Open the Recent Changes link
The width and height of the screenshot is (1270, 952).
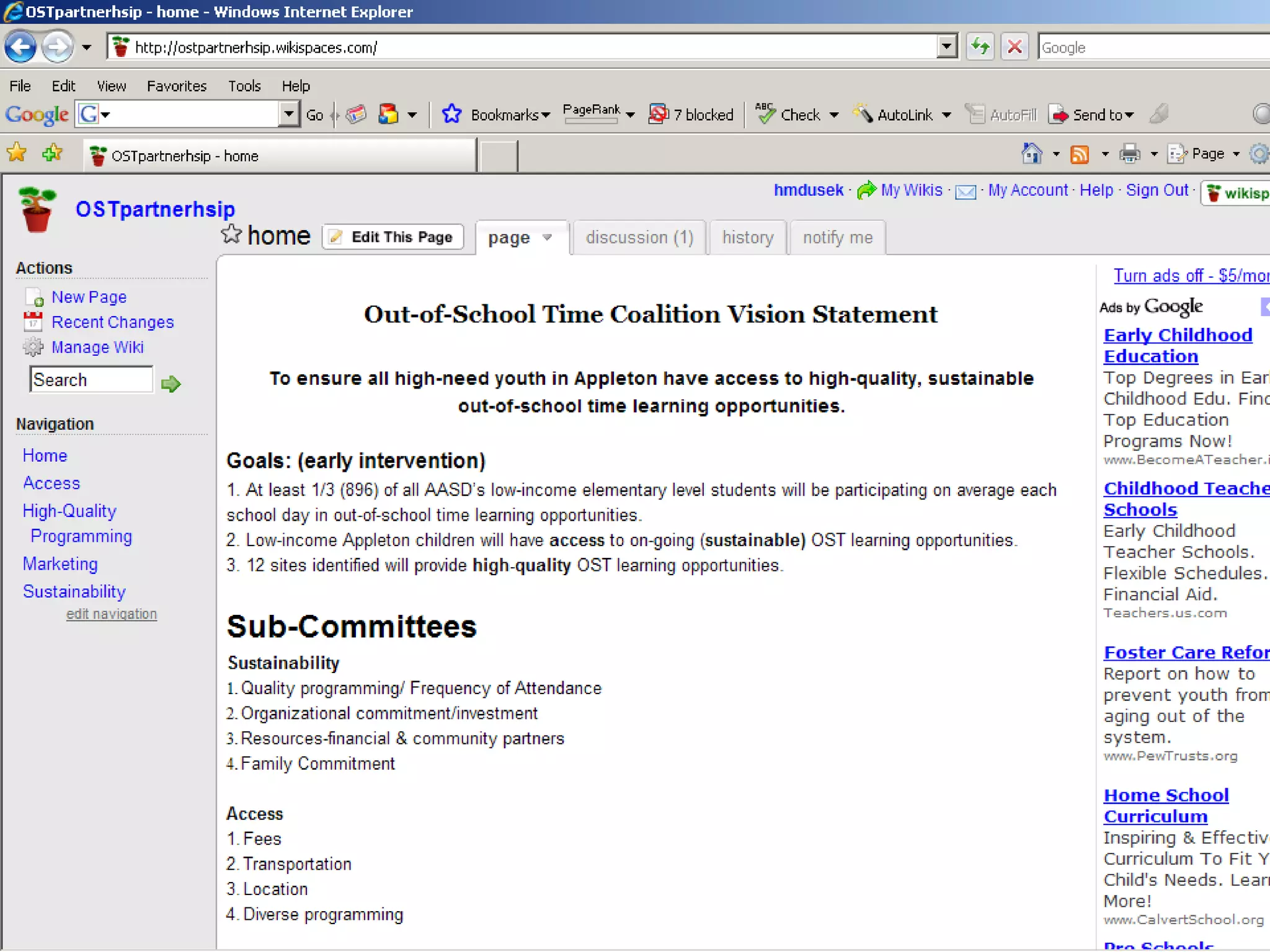[x=112, y=322]
